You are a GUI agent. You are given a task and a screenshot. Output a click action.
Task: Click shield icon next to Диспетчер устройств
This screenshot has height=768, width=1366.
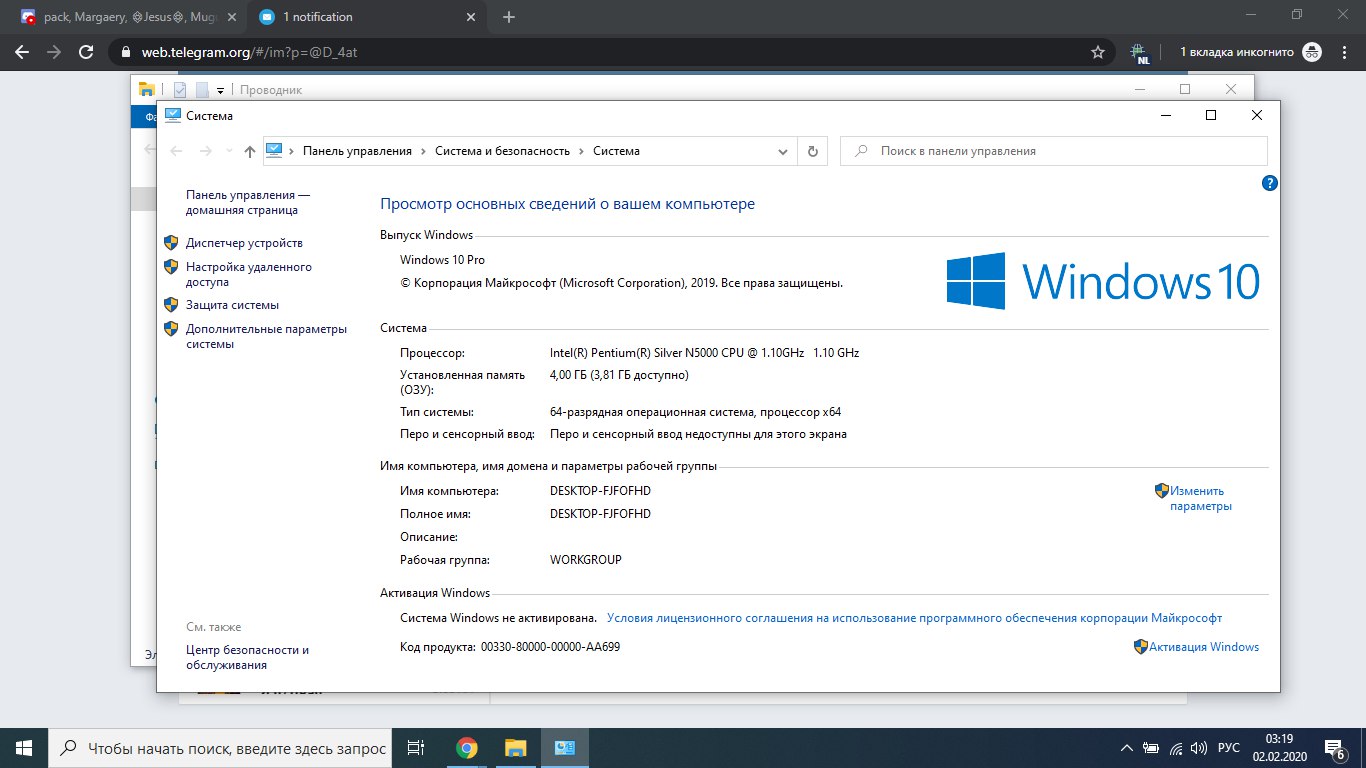[171, 243]
